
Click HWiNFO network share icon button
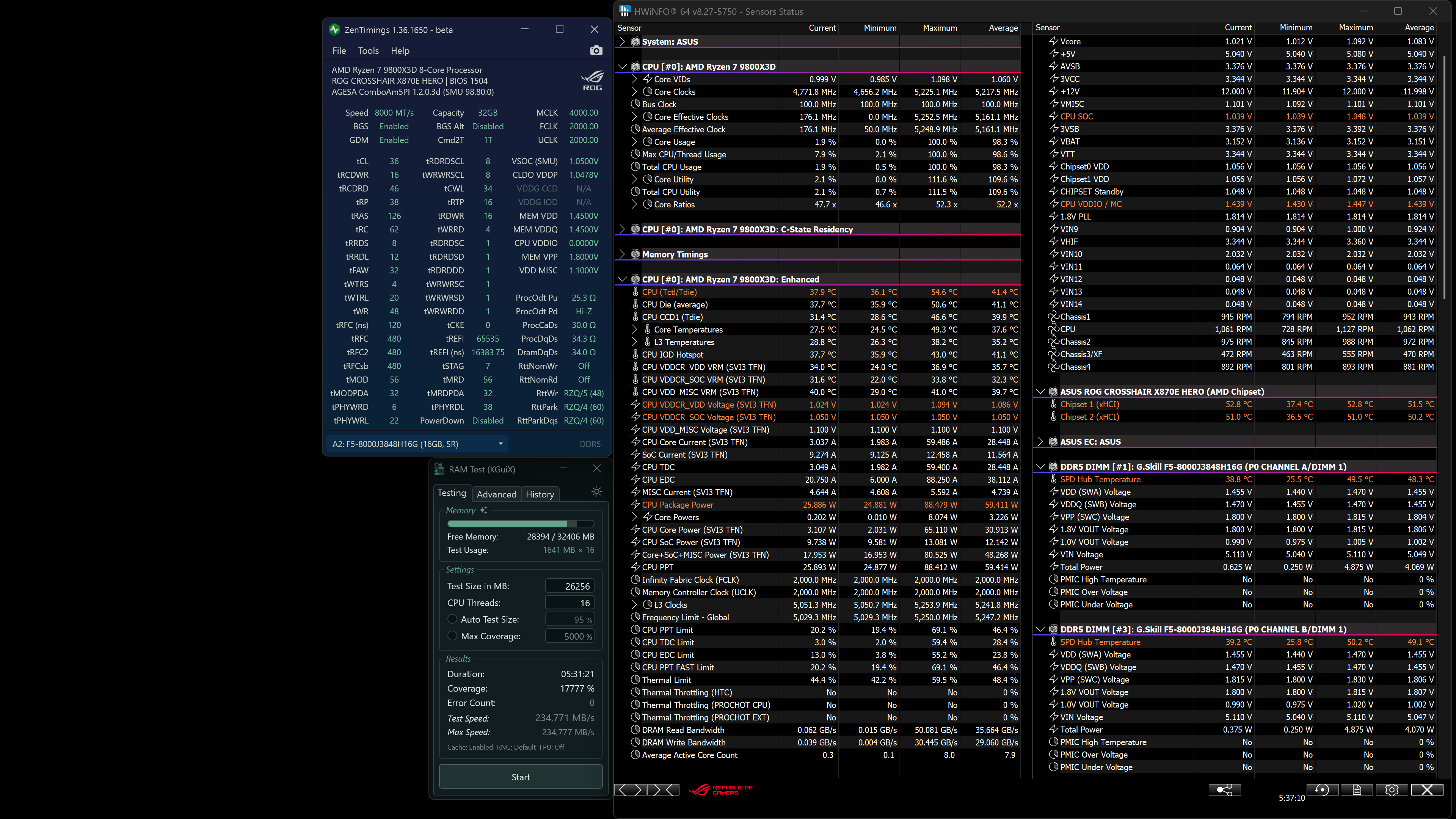pos(1224,789)
